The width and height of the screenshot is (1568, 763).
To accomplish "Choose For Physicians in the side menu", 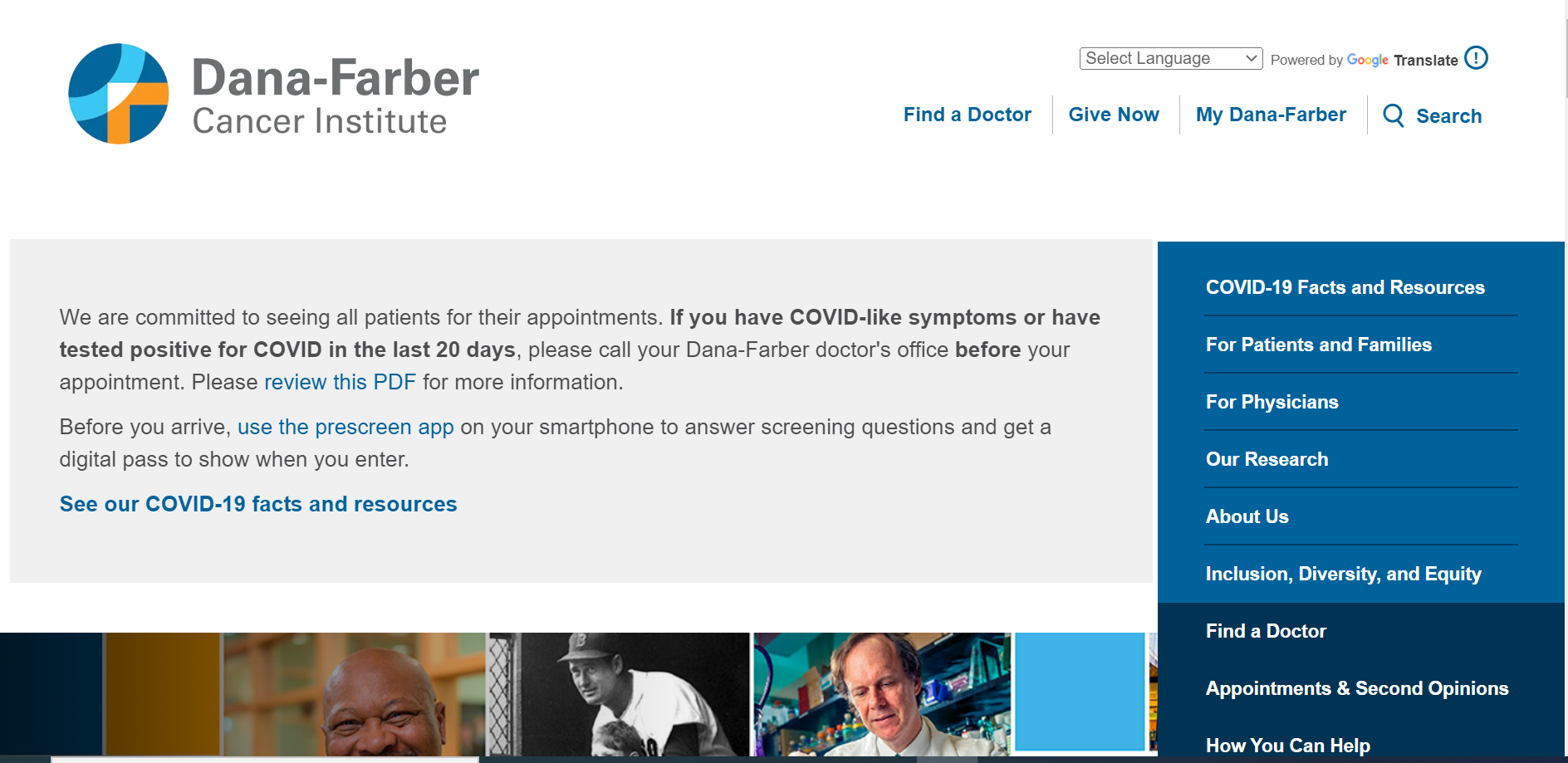I will [1272, 402].
